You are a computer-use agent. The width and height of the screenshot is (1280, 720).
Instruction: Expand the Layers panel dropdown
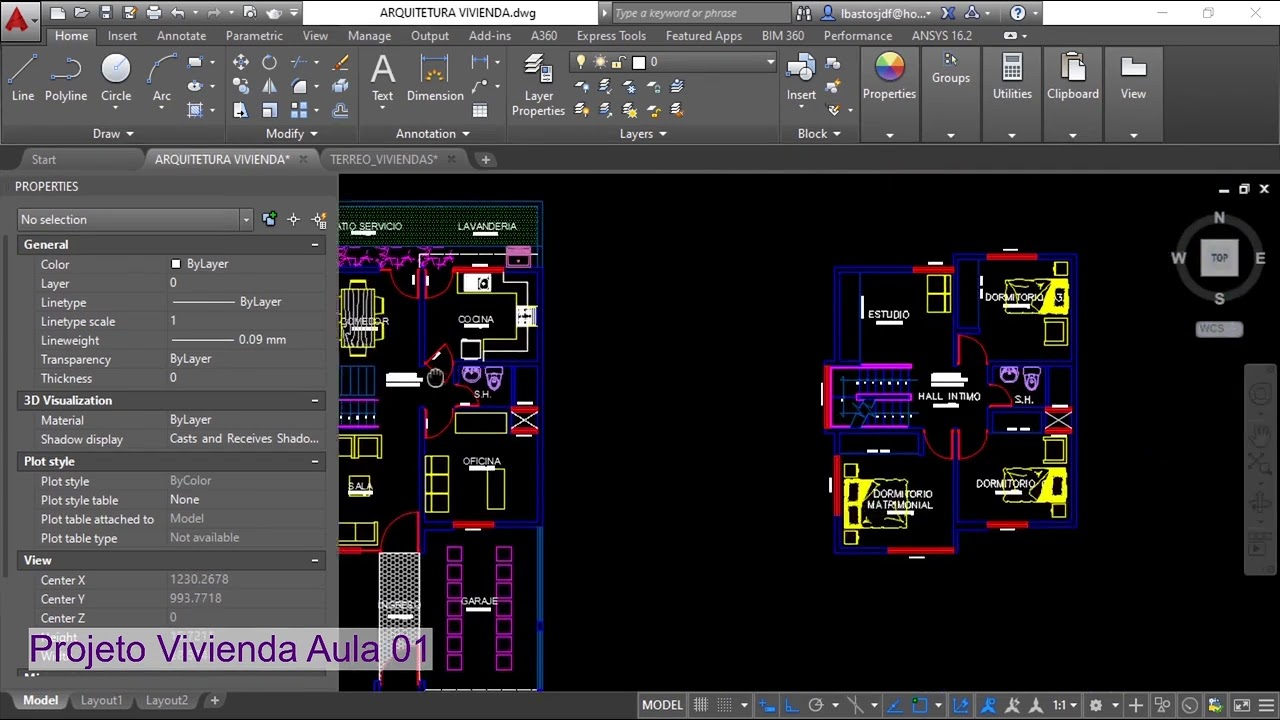point(643,134)
